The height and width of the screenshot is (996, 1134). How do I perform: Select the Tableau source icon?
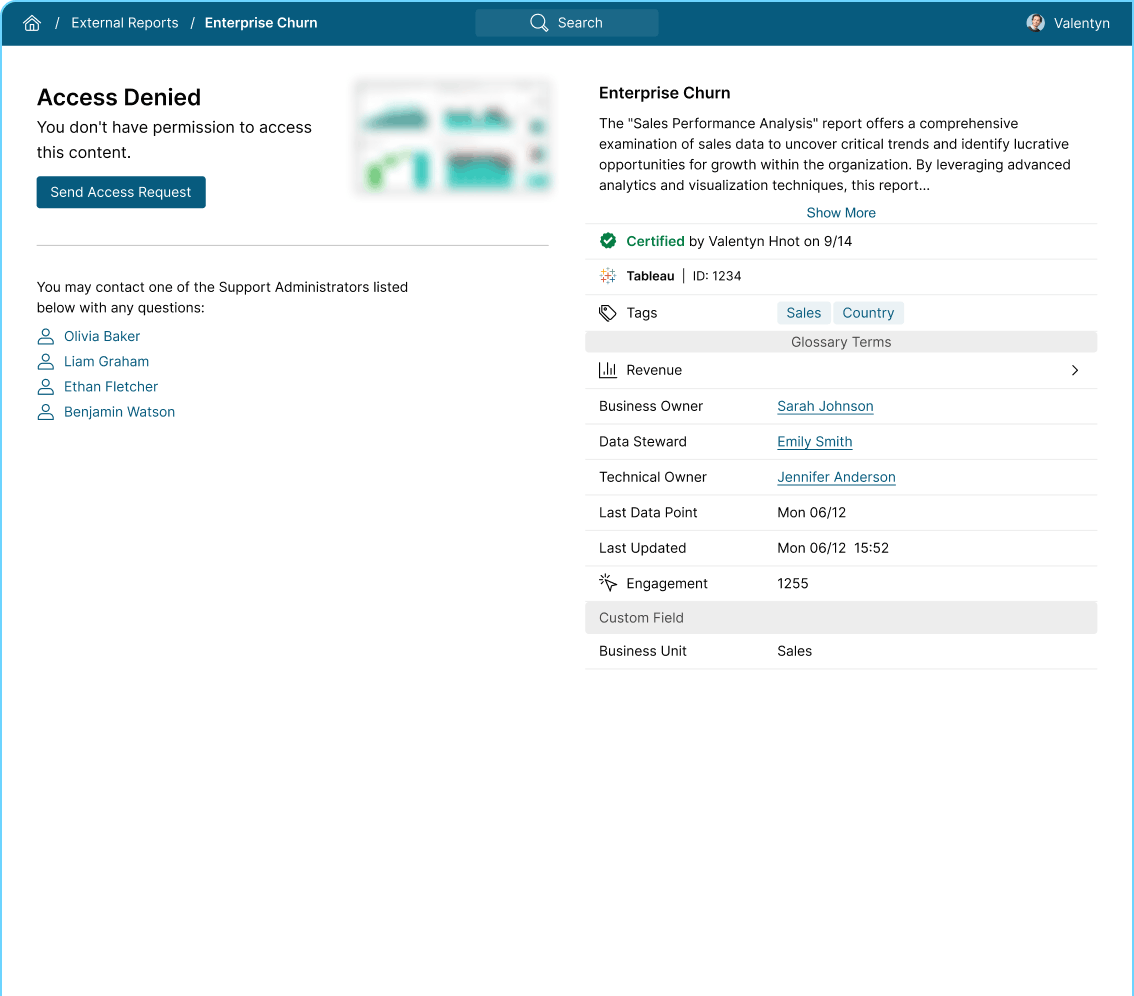[x=607, y=275]
